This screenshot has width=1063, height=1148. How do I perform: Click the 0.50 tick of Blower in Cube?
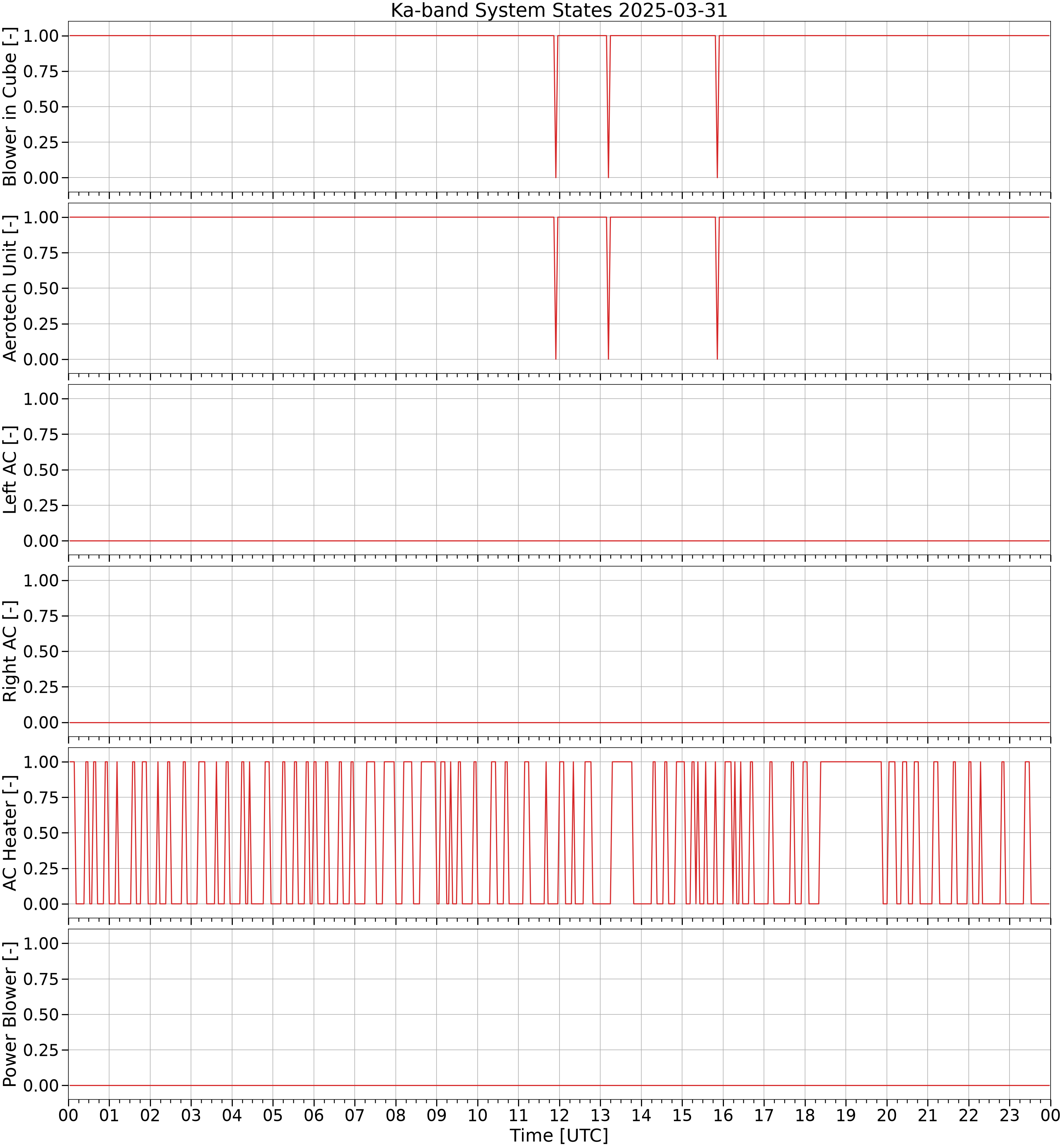click(x=41, y=107)
